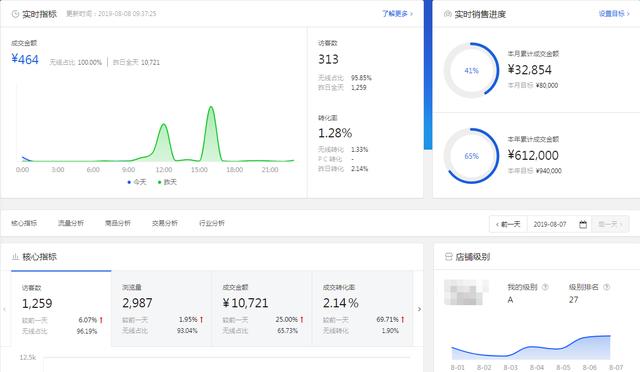Screen dimensions: 640x372
Task: Click the ¥464 成交金额 value
Action: (x=25, y=60)
